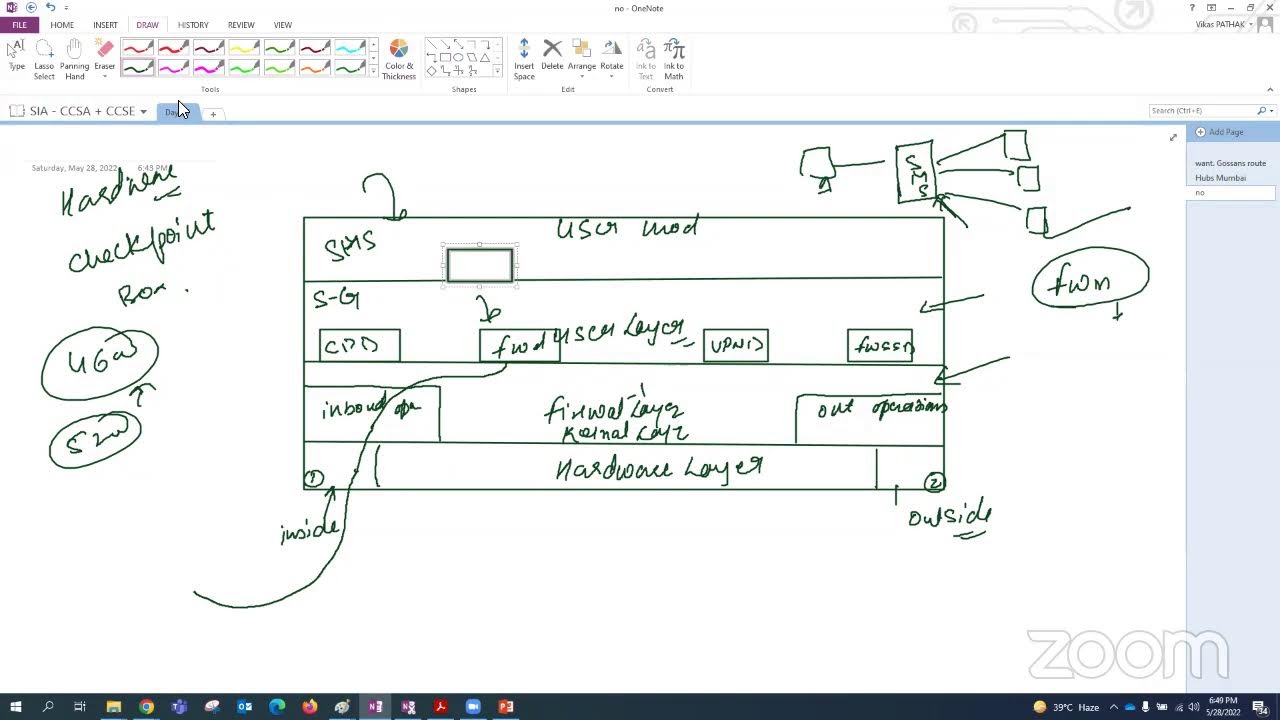
Task: Click the Insert Space tool
Action: coord(524,58)
